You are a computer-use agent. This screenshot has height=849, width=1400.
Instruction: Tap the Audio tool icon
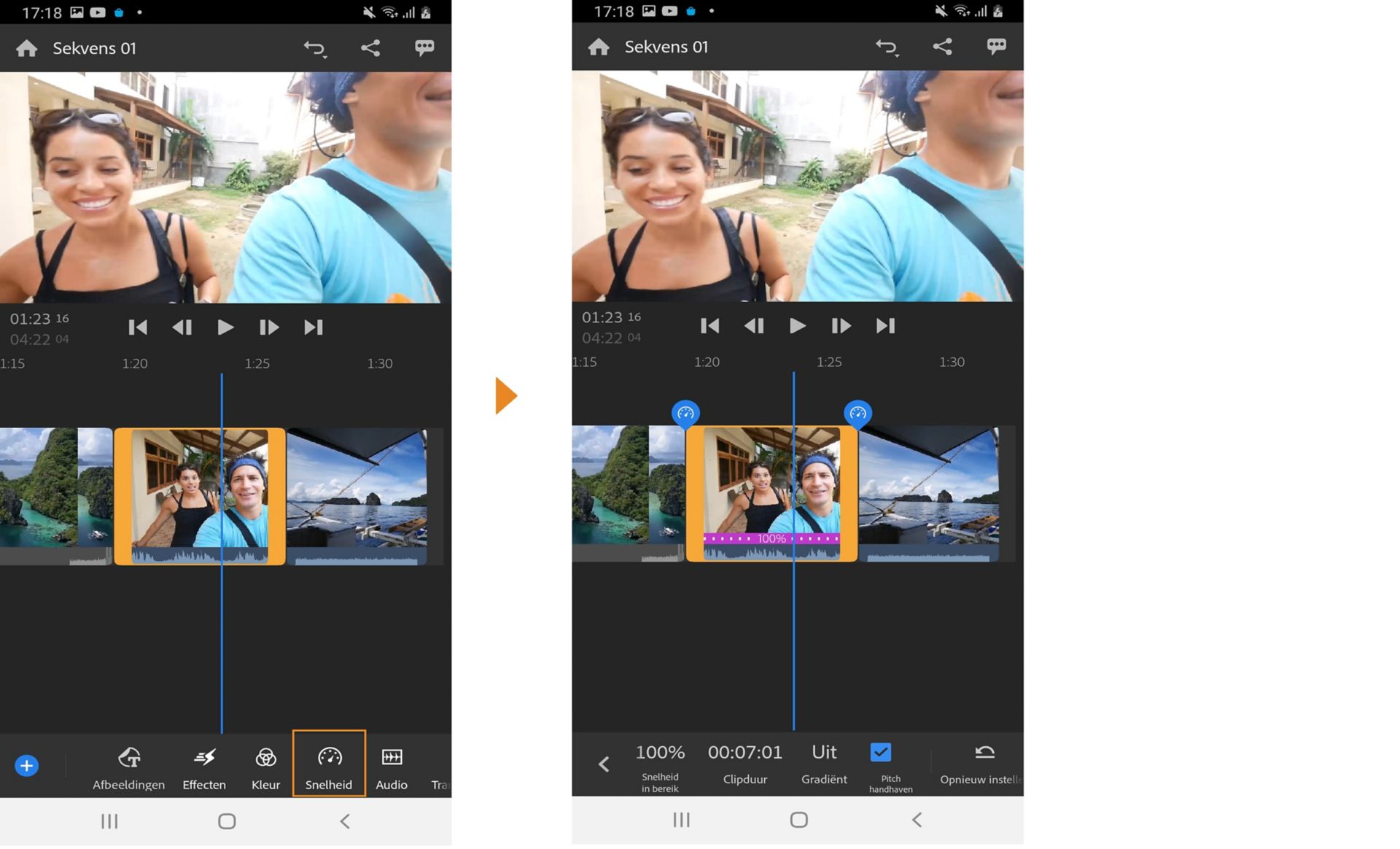tap(392, 766)
